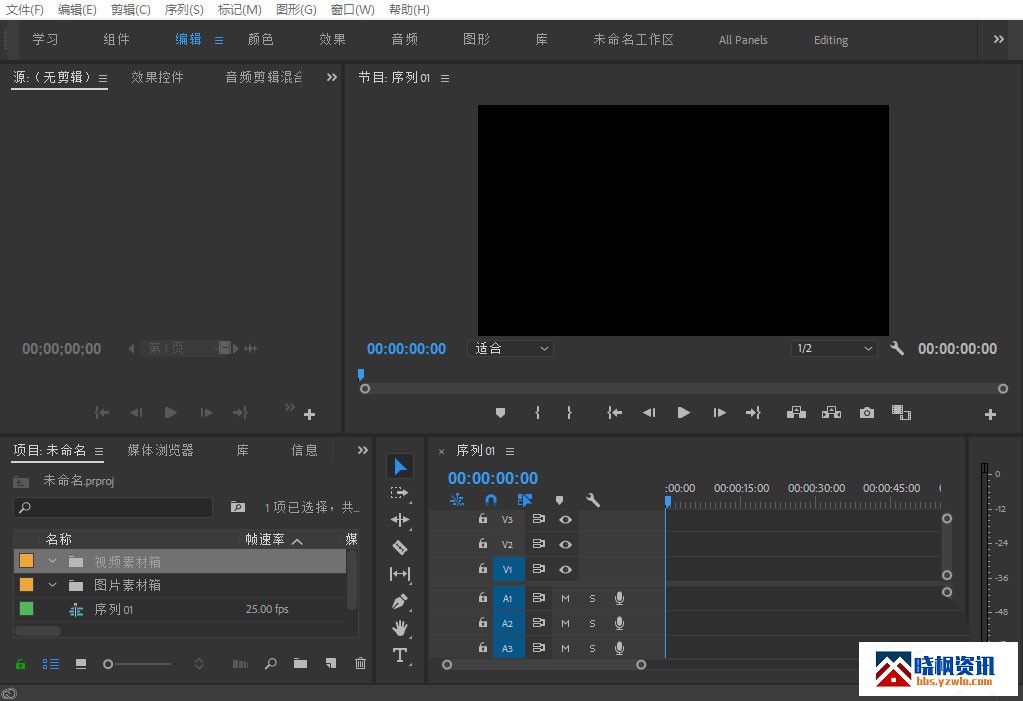Click the Project panel search field
The image size is (1023, 701).
[113, 507]
